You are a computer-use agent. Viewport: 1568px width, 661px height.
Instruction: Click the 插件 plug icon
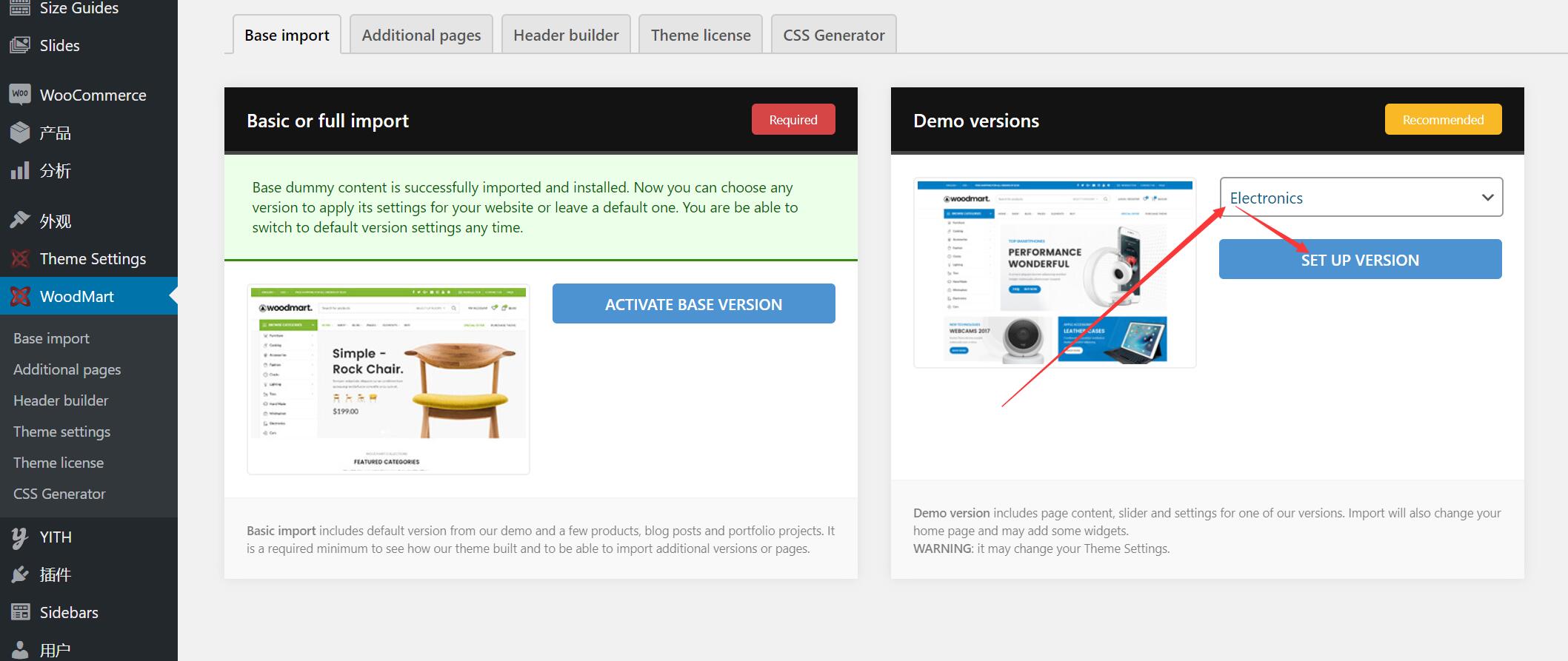click(x=20, y=574)
